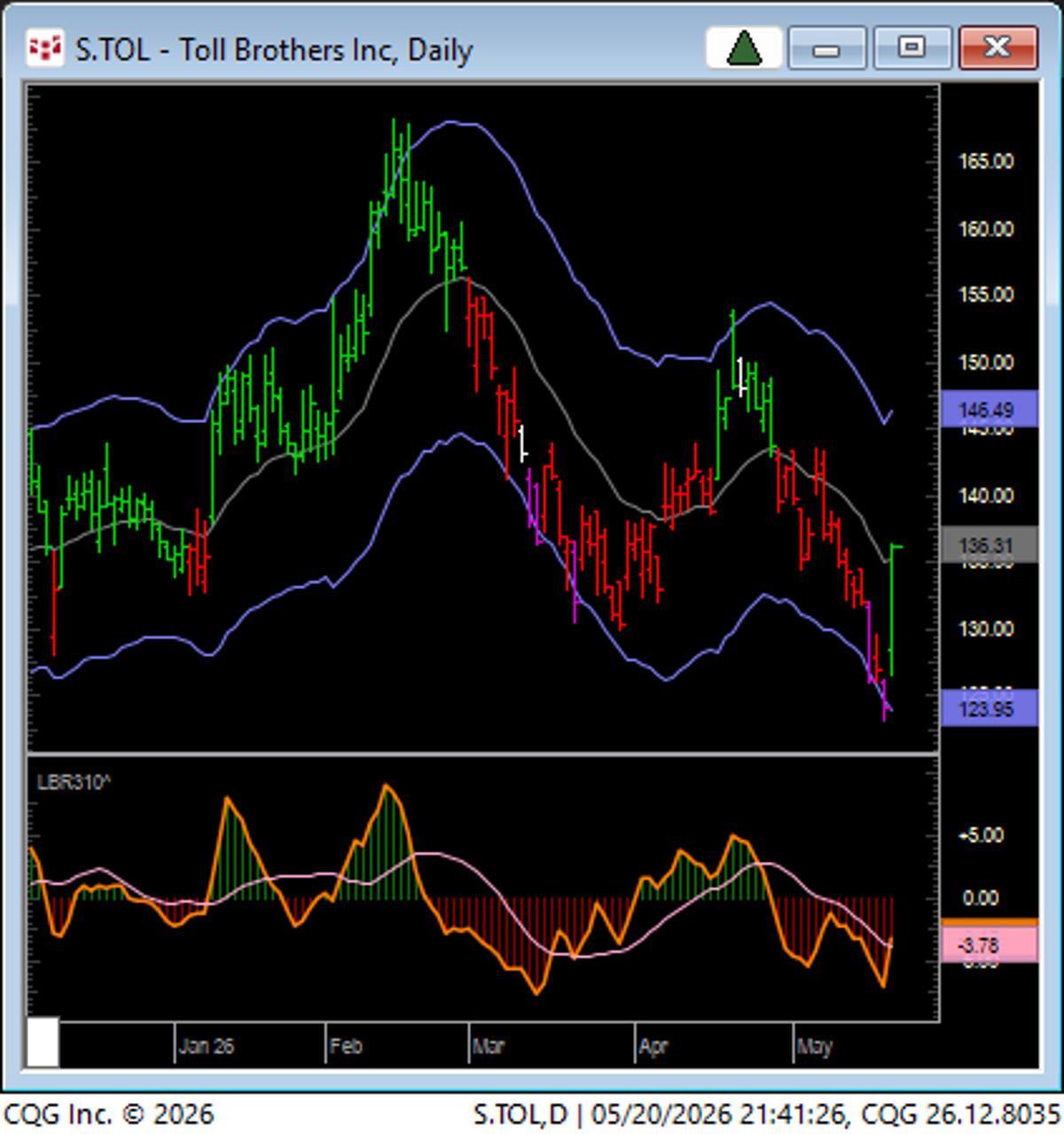Close the S.TOL chart window
Image resolution: width=1064 pixels, height=1134 pixels.
point(997,48)
